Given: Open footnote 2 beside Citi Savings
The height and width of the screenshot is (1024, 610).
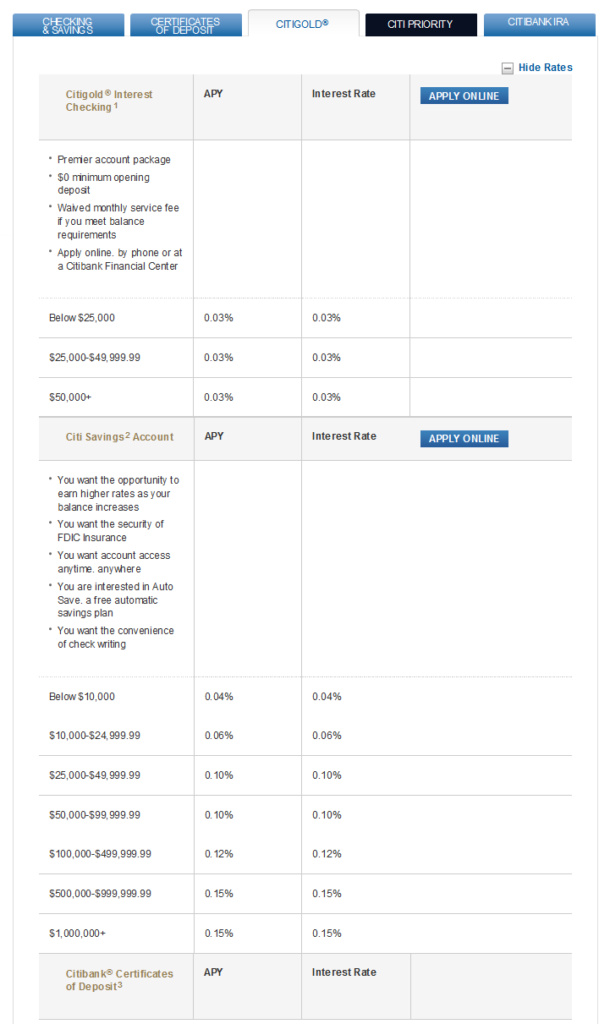Looking at the screenshot, I should [129, 435].
